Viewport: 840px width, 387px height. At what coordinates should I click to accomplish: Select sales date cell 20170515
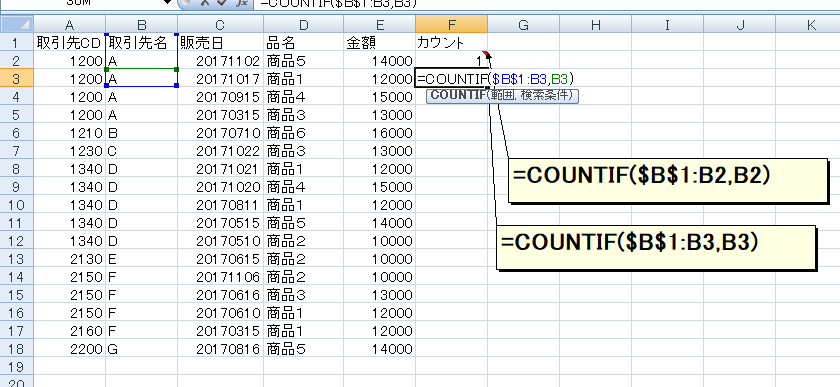(220, 223)
